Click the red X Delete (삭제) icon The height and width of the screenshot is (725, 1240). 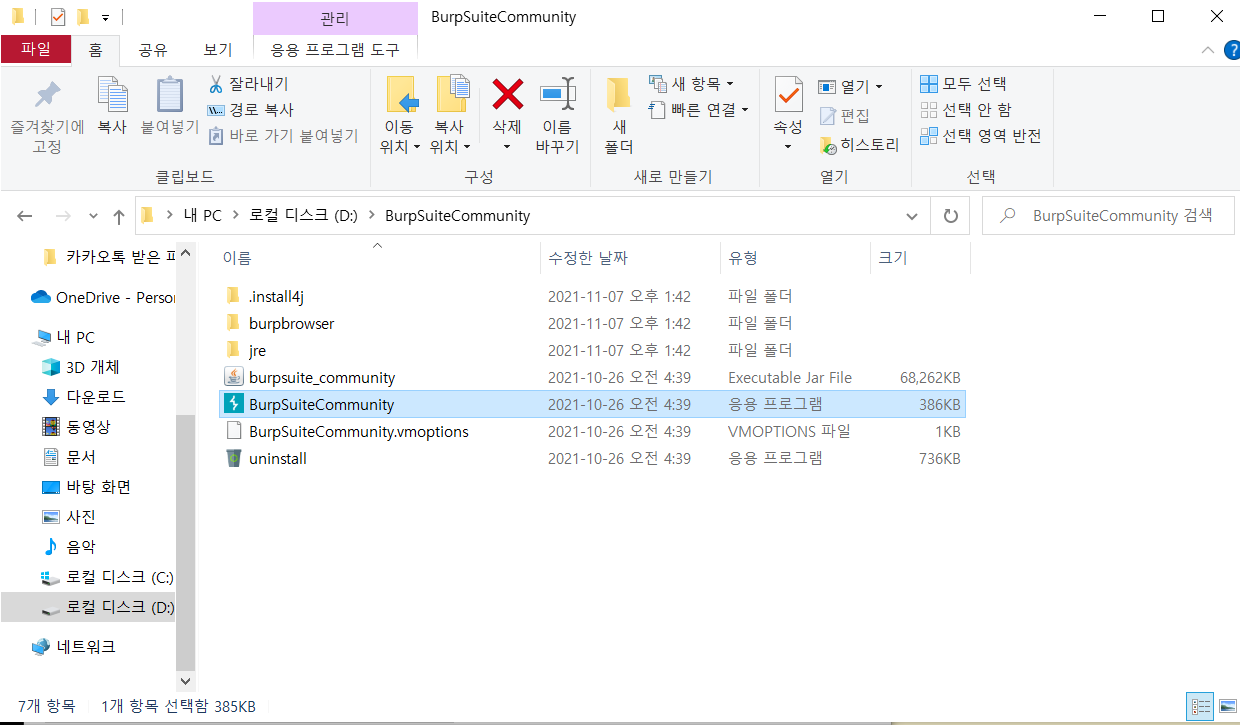tap(508, 95)
